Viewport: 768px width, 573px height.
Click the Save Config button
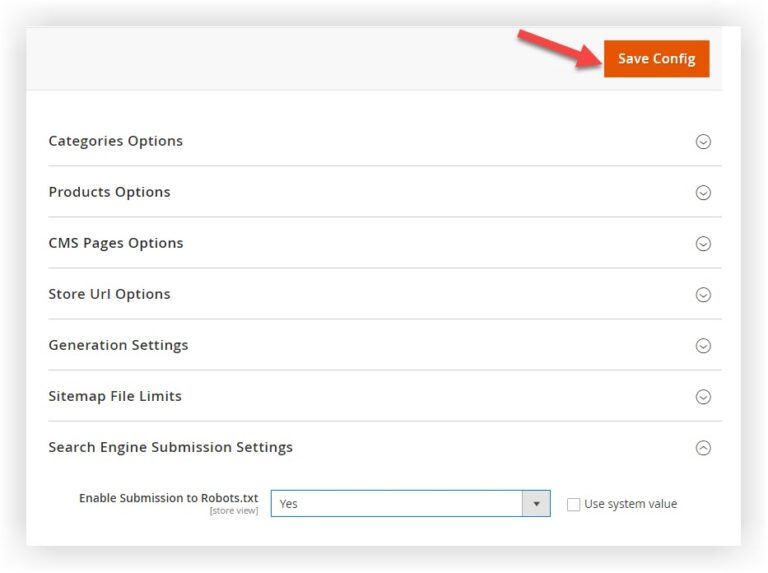point(656,59)
